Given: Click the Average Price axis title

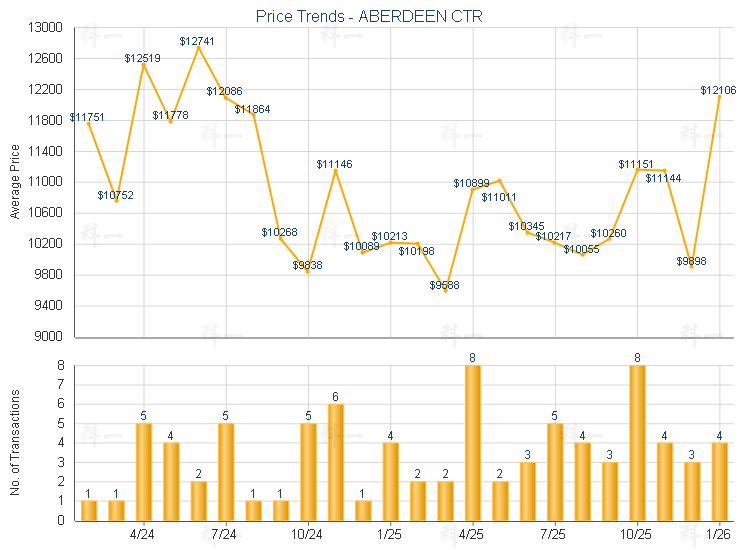Looking at the screenshot, I should click(x=15, y=181).
